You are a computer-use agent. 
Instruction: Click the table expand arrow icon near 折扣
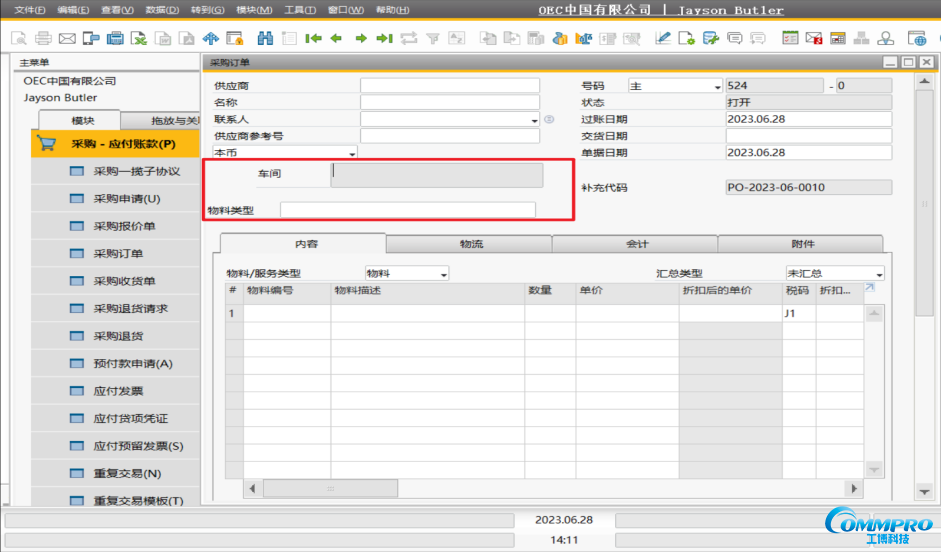[870, 288]
